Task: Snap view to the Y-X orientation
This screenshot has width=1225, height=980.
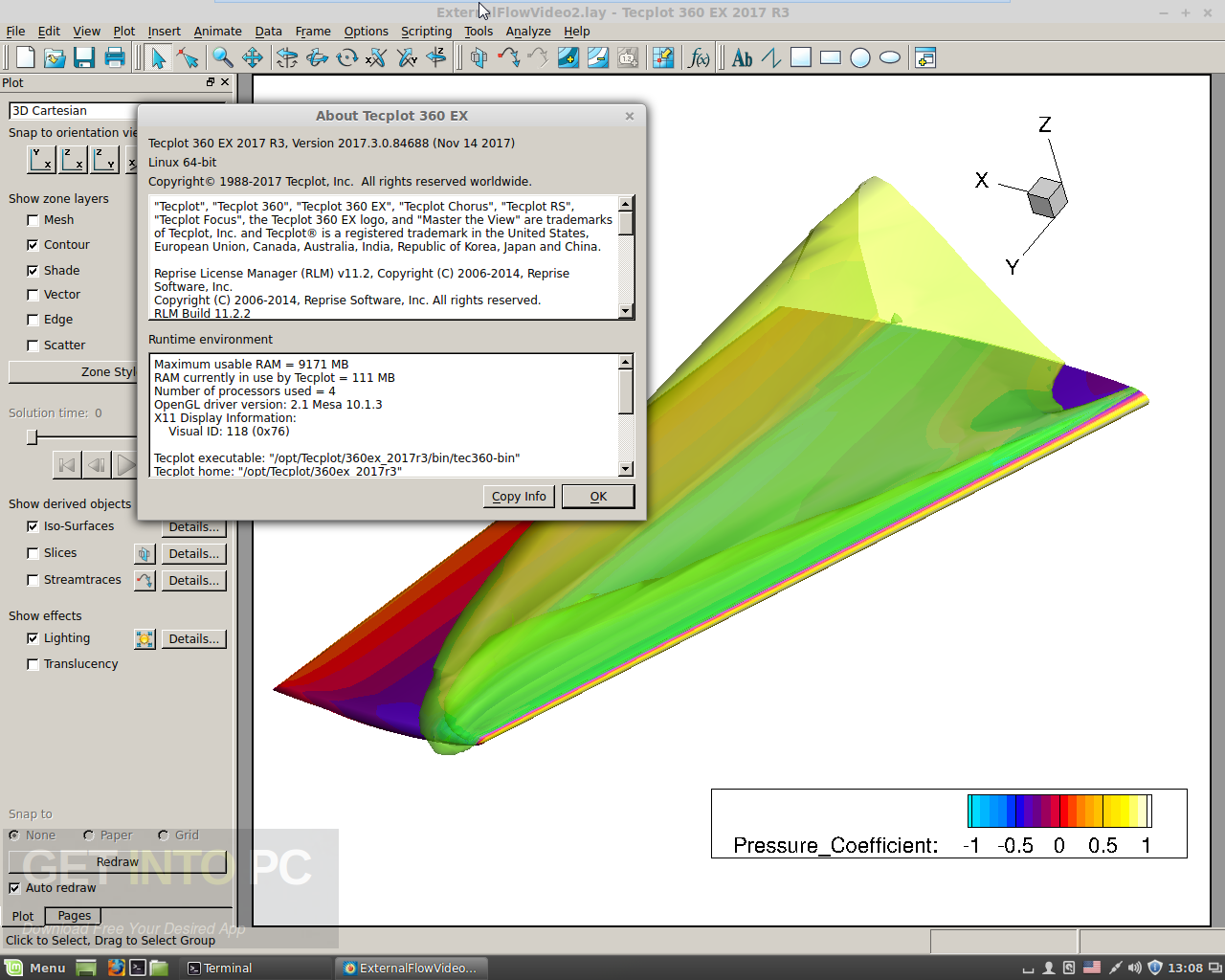Action: click(x=41, y=159)
